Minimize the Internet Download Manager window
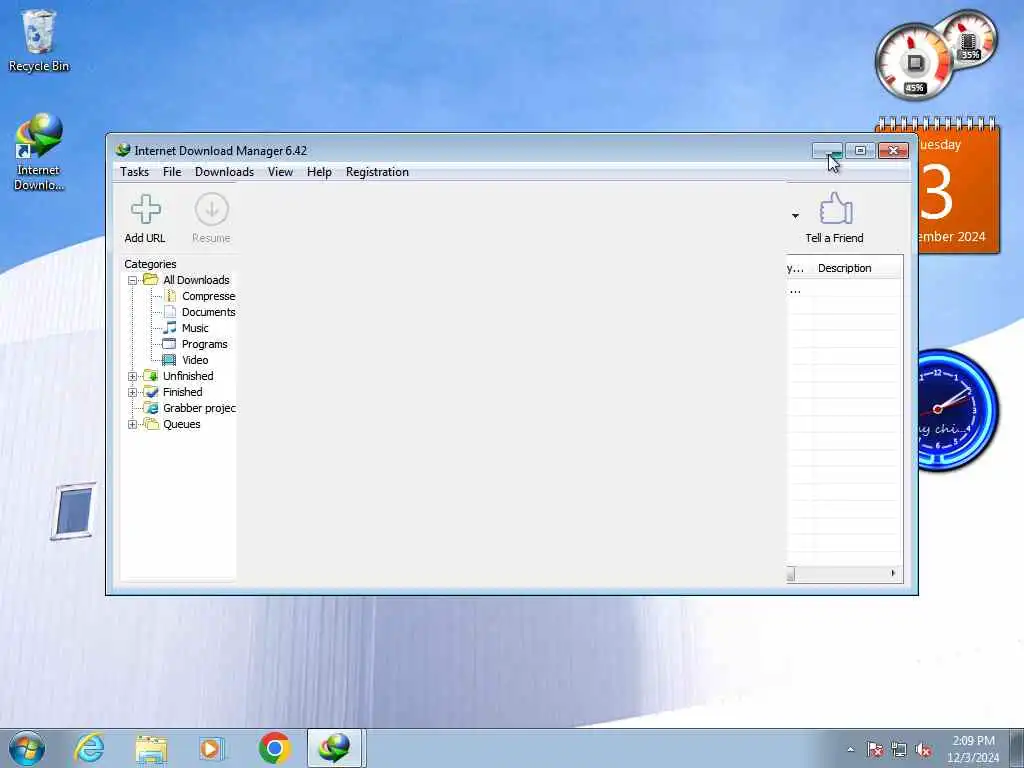 827,151
